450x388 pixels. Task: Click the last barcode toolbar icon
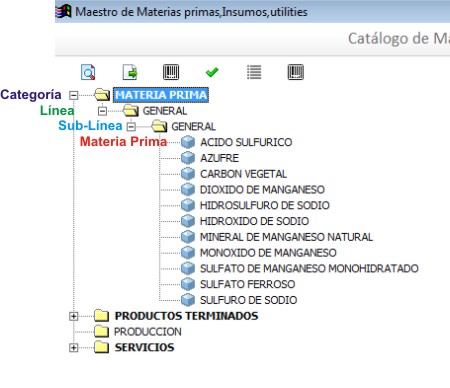296,72
